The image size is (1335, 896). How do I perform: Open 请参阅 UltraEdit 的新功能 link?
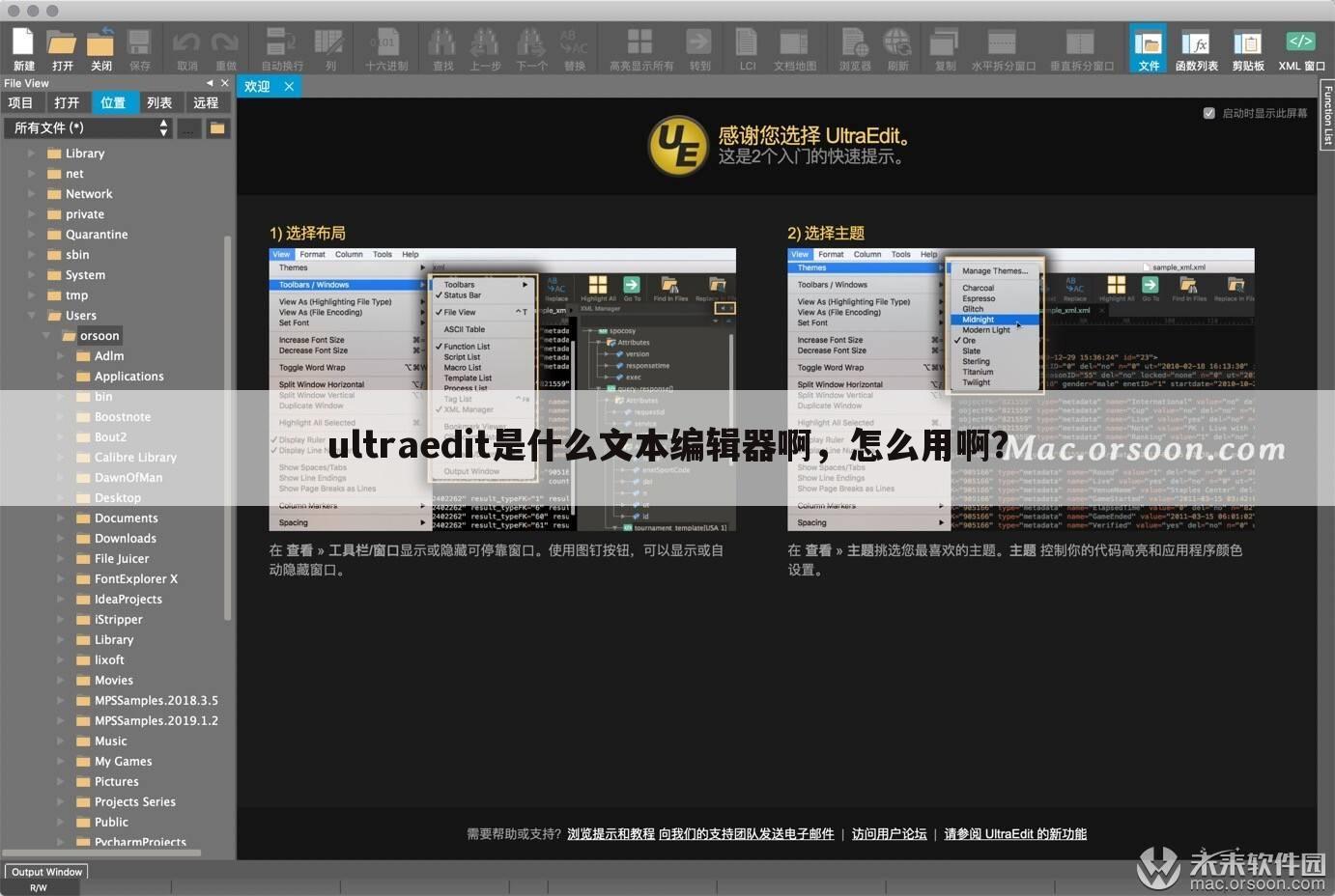[1015, 834]
